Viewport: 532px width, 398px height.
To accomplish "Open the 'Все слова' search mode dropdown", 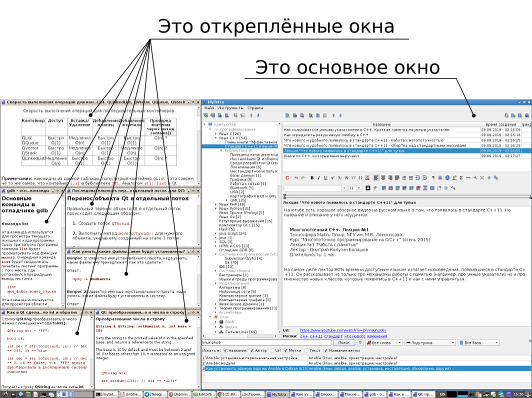I will click(384, 343).
